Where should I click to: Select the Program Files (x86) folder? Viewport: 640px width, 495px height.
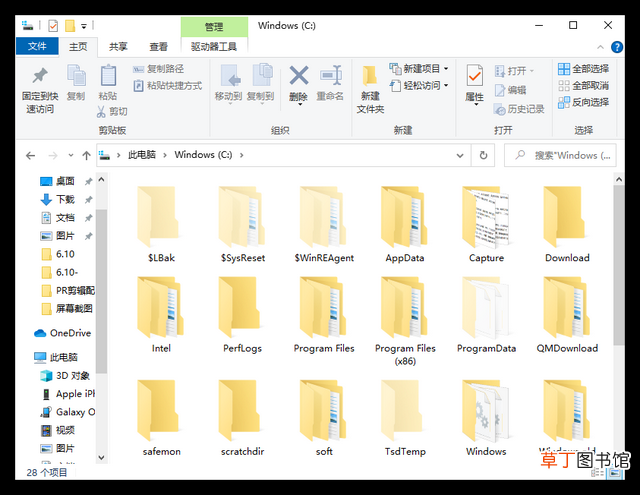(405, 321)
